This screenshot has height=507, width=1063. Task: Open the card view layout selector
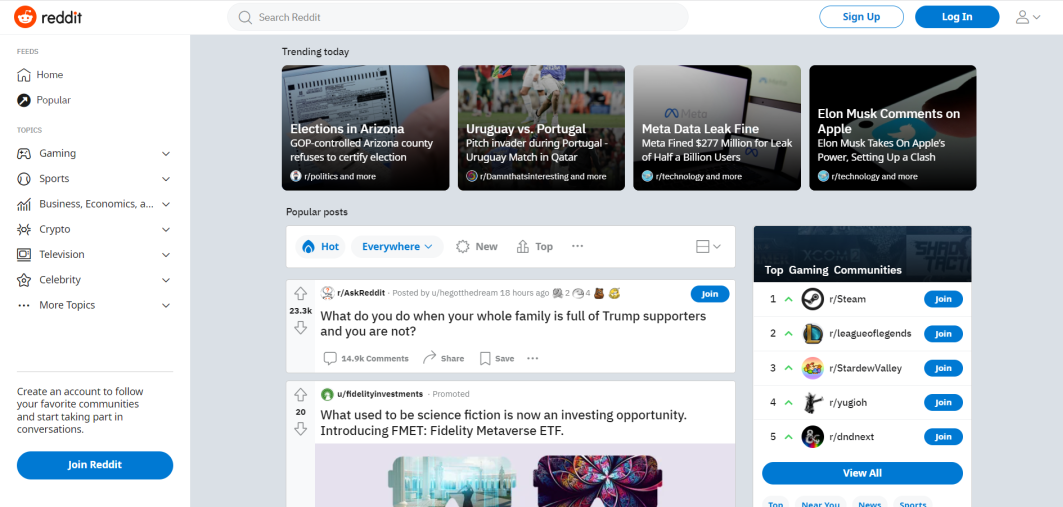click(x=708, y=247)
